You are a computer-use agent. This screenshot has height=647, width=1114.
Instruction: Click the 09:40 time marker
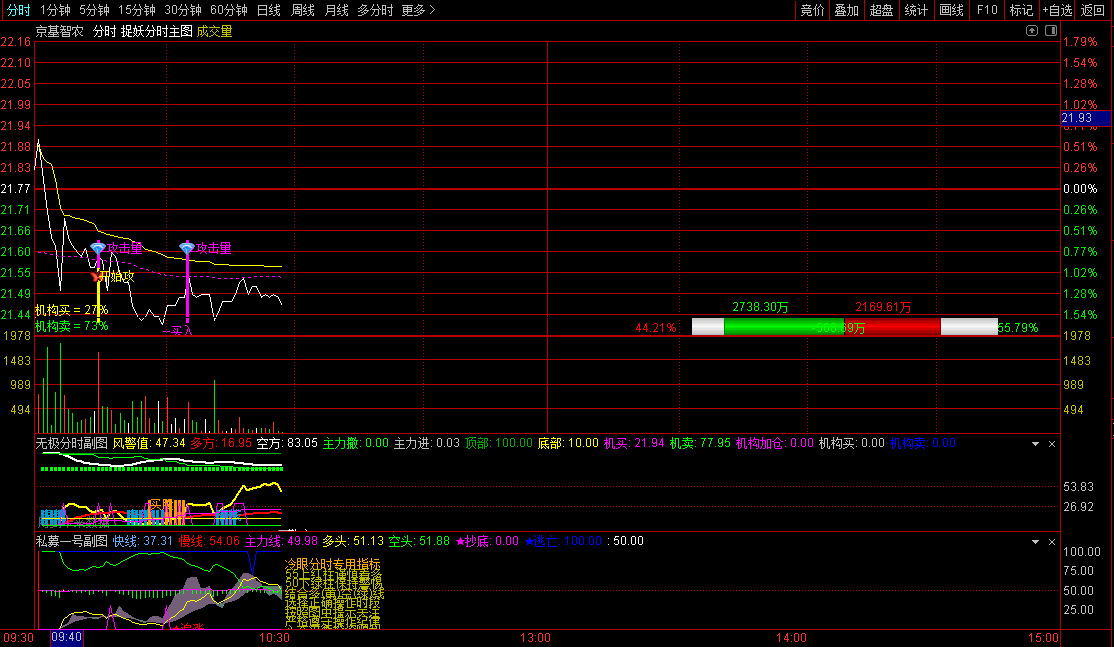[67, 637]
